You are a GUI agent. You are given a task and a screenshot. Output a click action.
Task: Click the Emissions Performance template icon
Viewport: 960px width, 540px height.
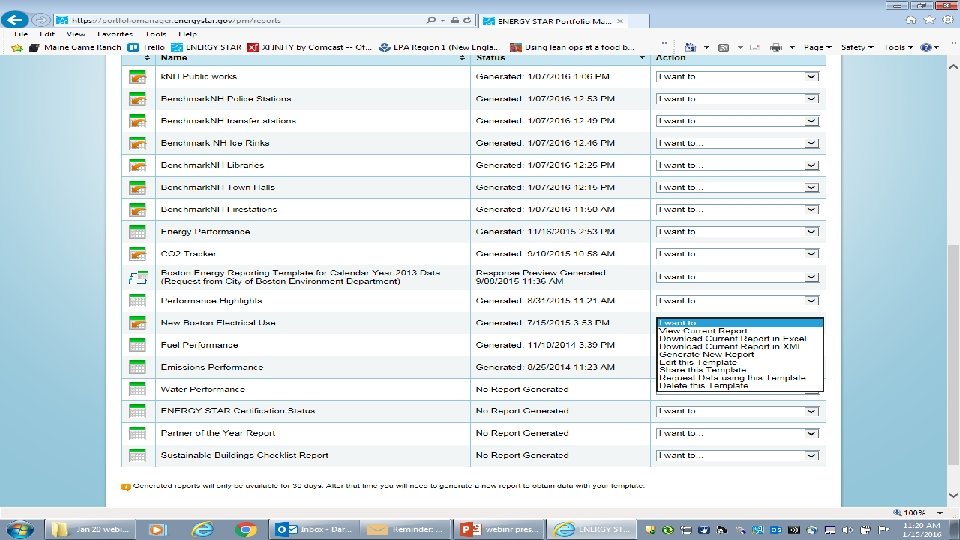tap(137, 367)
